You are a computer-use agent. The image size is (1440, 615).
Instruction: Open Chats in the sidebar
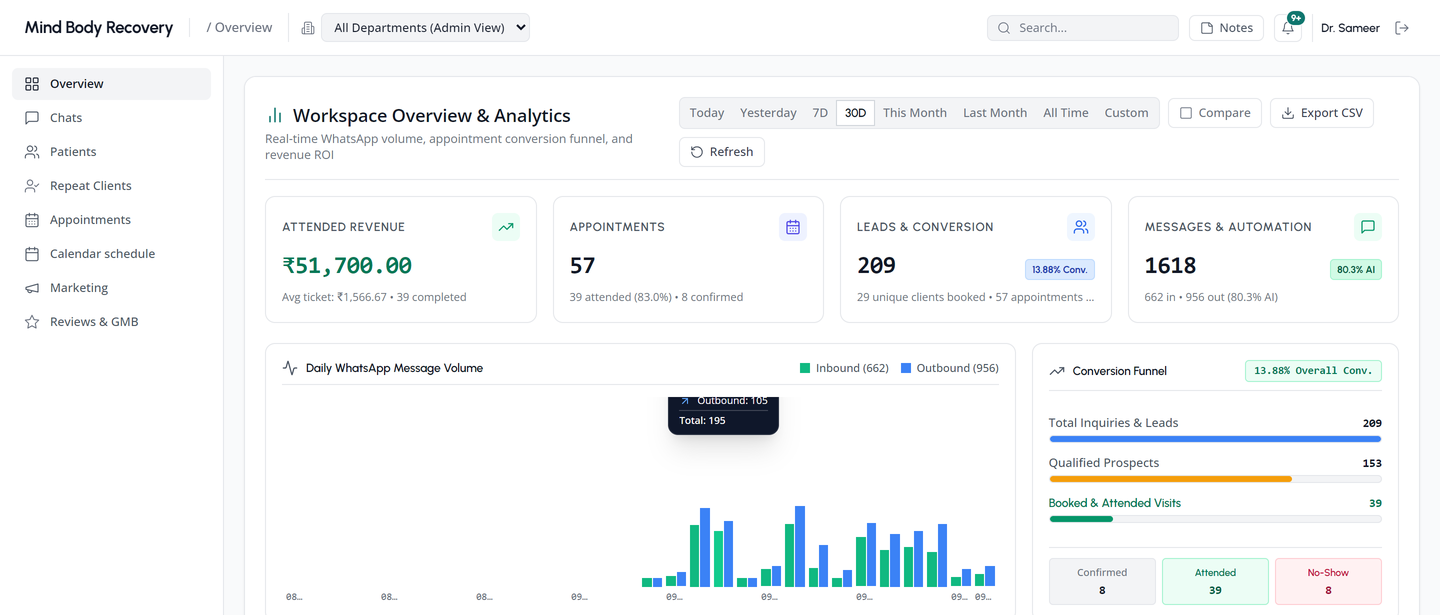pos(111,118)
